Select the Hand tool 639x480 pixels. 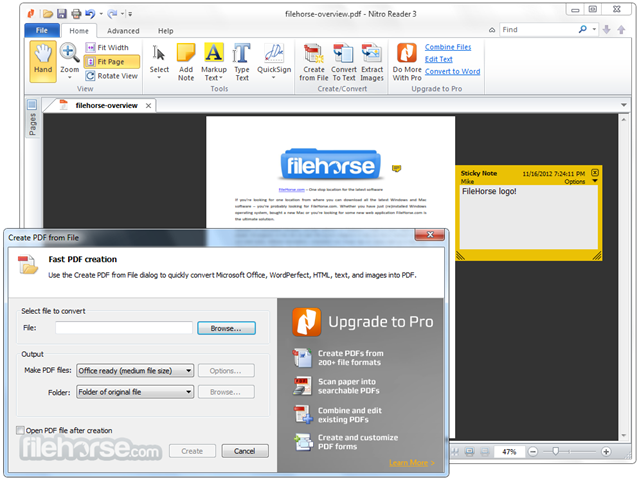coord(43,62)
